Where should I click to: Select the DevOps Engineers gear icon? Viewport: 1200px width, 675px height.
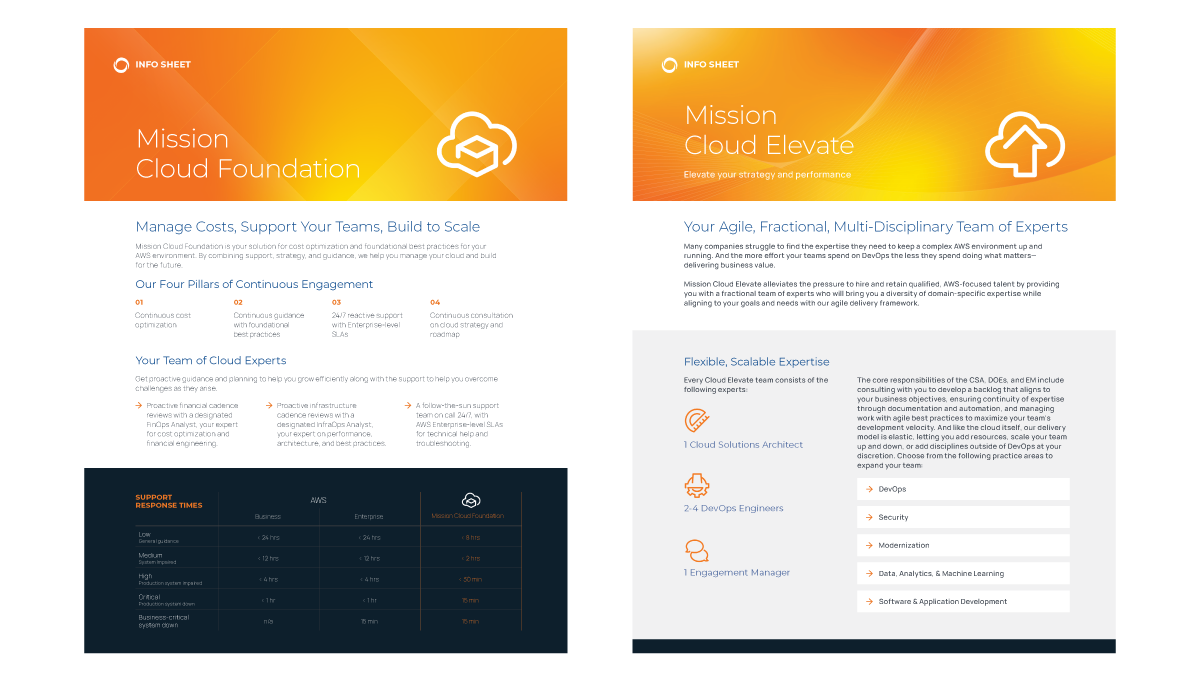(696, 486)
